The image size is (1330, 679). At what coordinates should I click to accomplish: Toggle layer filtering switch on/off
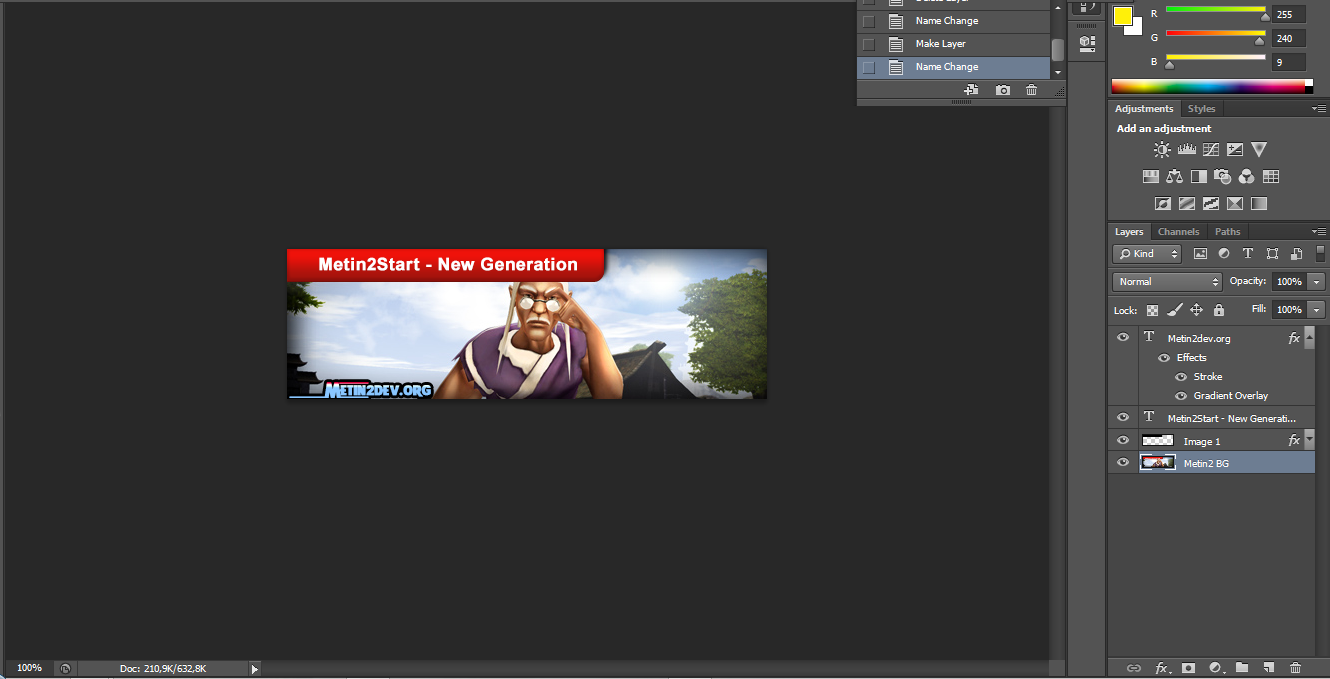[1320, 254]
